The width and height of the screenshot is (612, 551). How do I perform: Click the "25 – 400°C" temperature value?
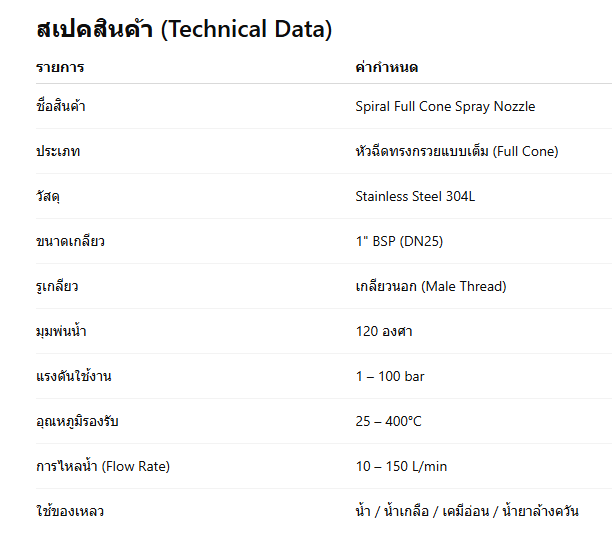pos(388,422)
